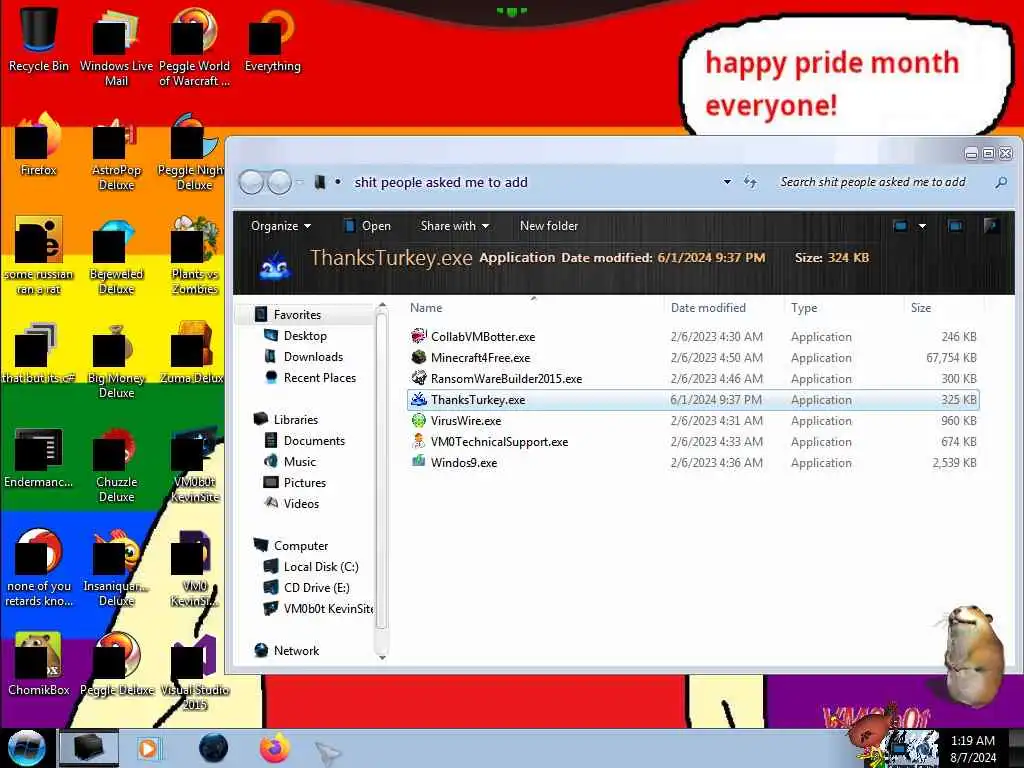Select Recent Places in navigation pane
The height and width of the screenshot is (768, 1024).
[319, 377]
